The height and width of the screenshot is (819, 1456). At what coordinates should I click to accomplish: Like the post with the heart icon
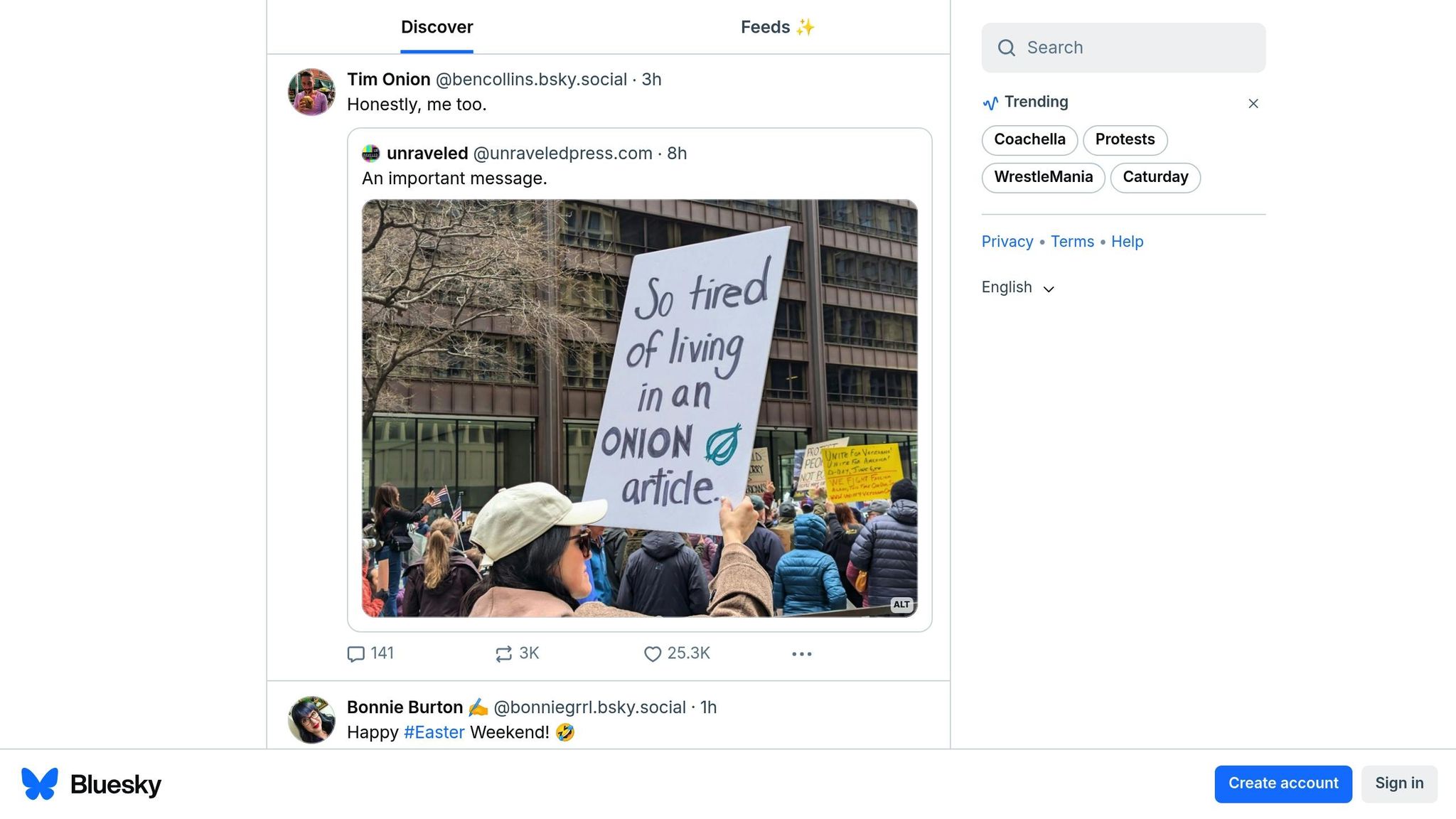pos(652,653)
